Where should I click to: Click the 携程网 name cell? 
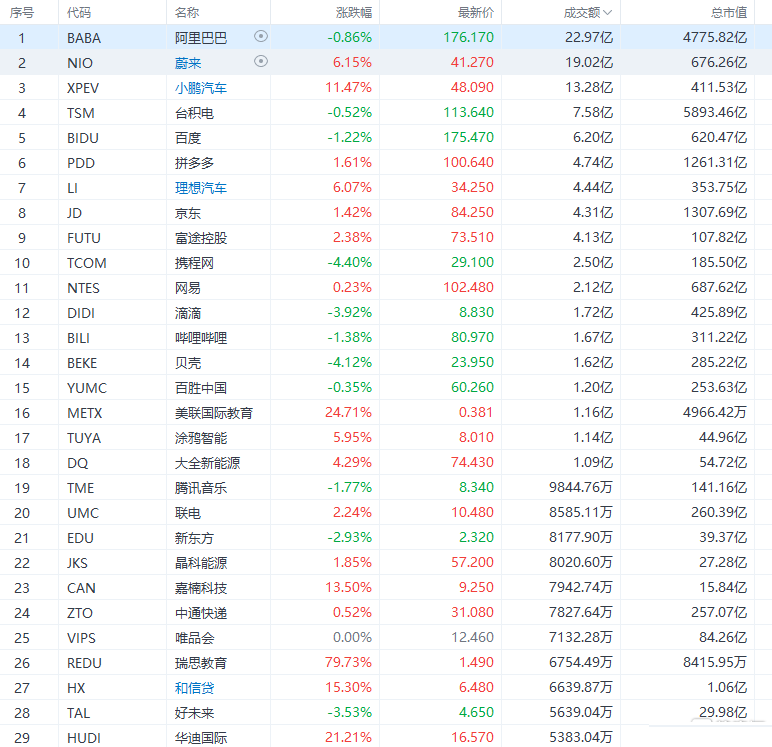pyautogui.click(x=194, y=263)
